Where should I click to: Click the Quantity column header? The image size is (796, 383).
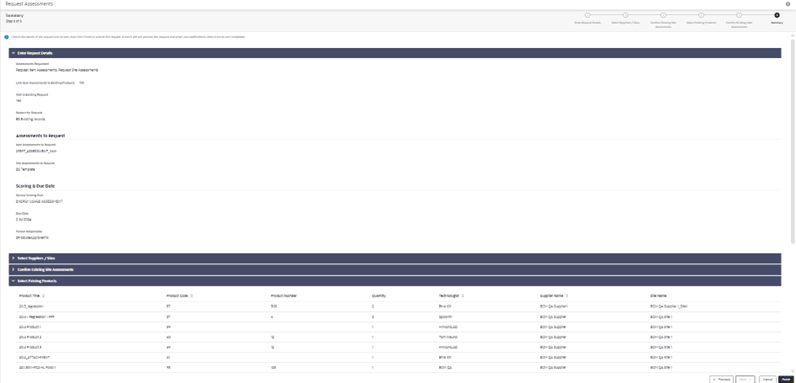point(379,296)
